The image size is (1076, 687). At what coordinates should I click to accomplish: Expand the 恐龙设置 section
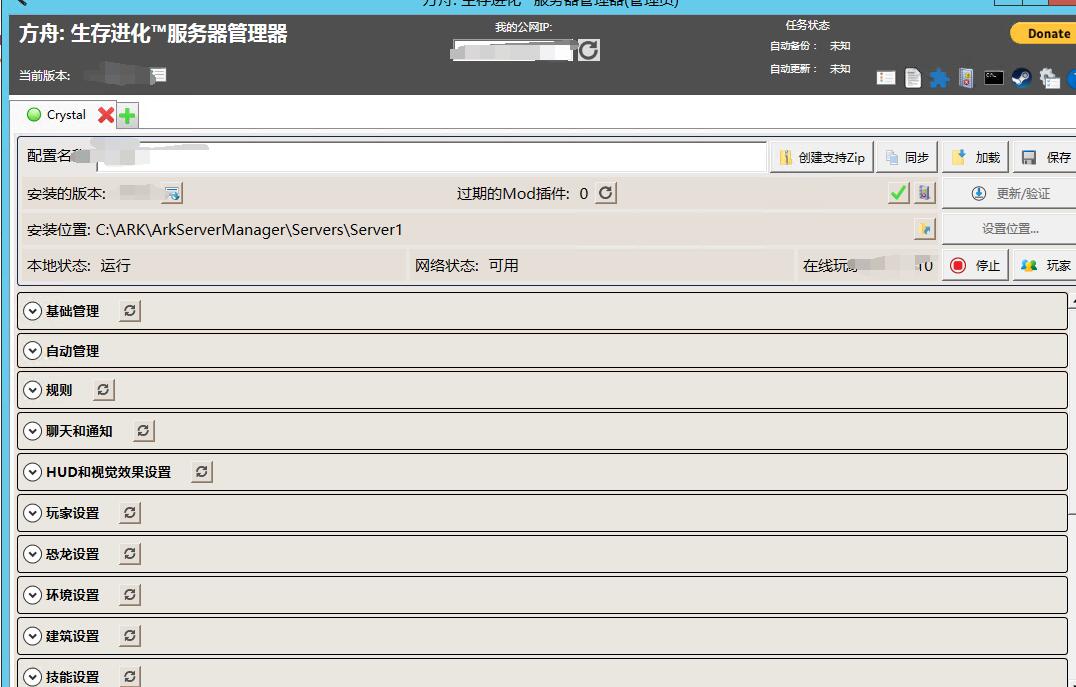click(x=32, y=554)
